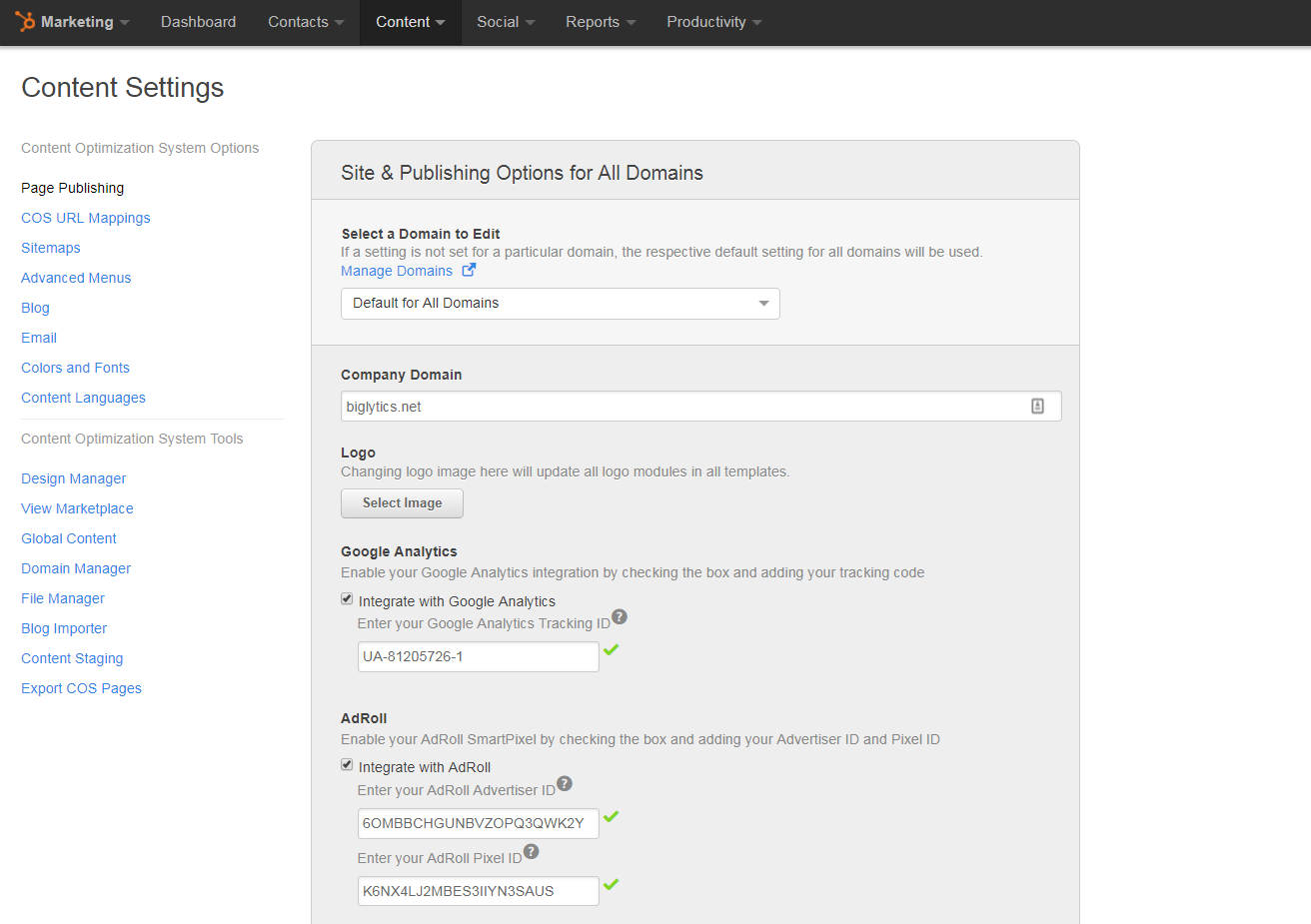Open Manage Domains external link icon

[x=469, y=270]
